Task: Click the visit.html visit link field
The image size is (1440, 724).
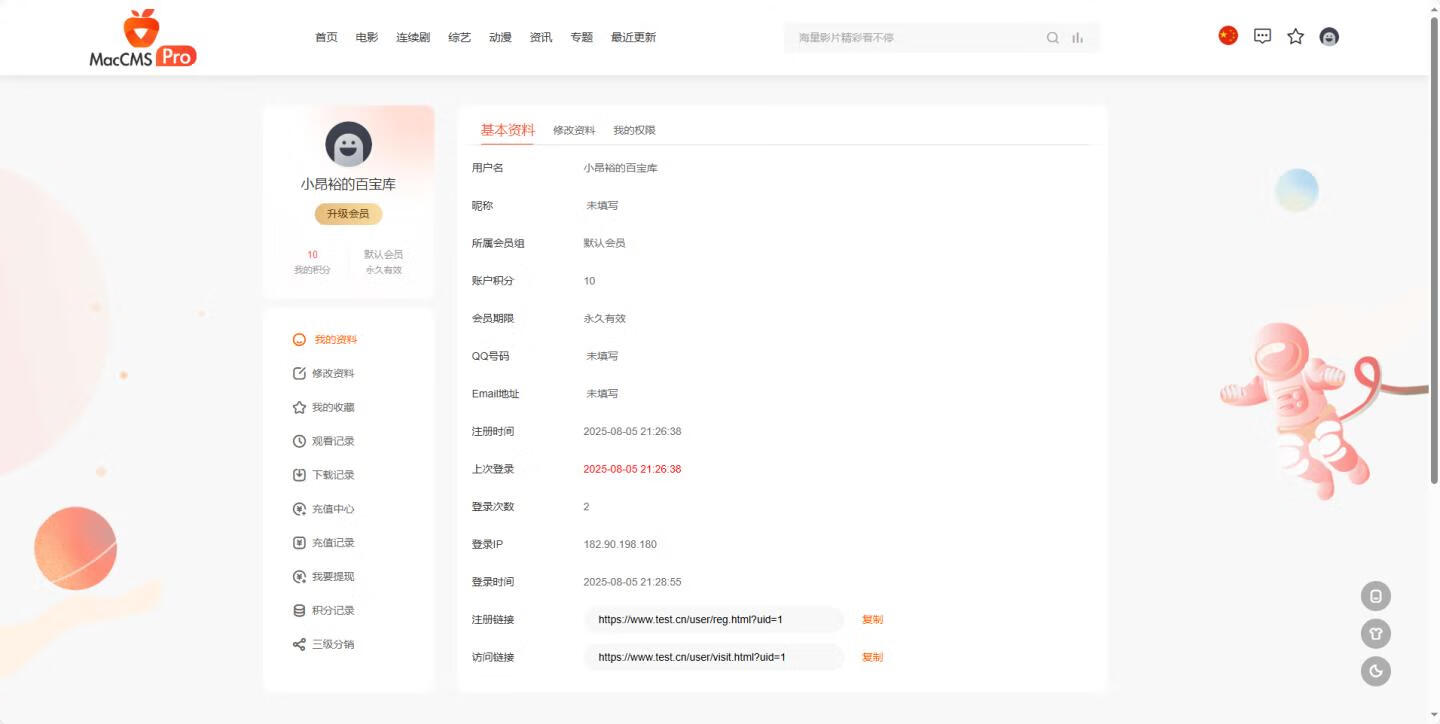Action: [x=714, y=657]
